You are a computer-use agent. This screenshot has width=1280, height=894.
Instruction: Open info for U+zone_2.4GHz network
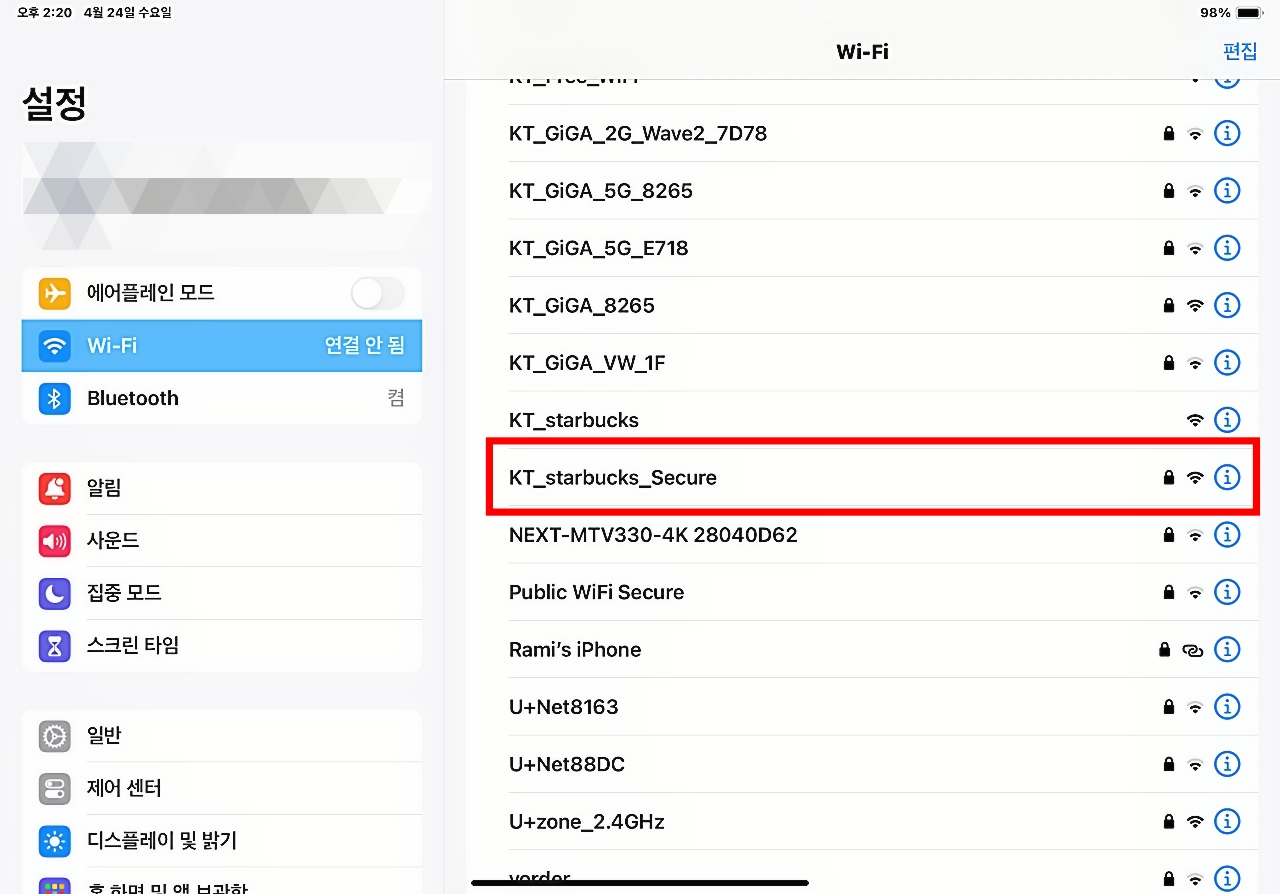click(1227, 822)
